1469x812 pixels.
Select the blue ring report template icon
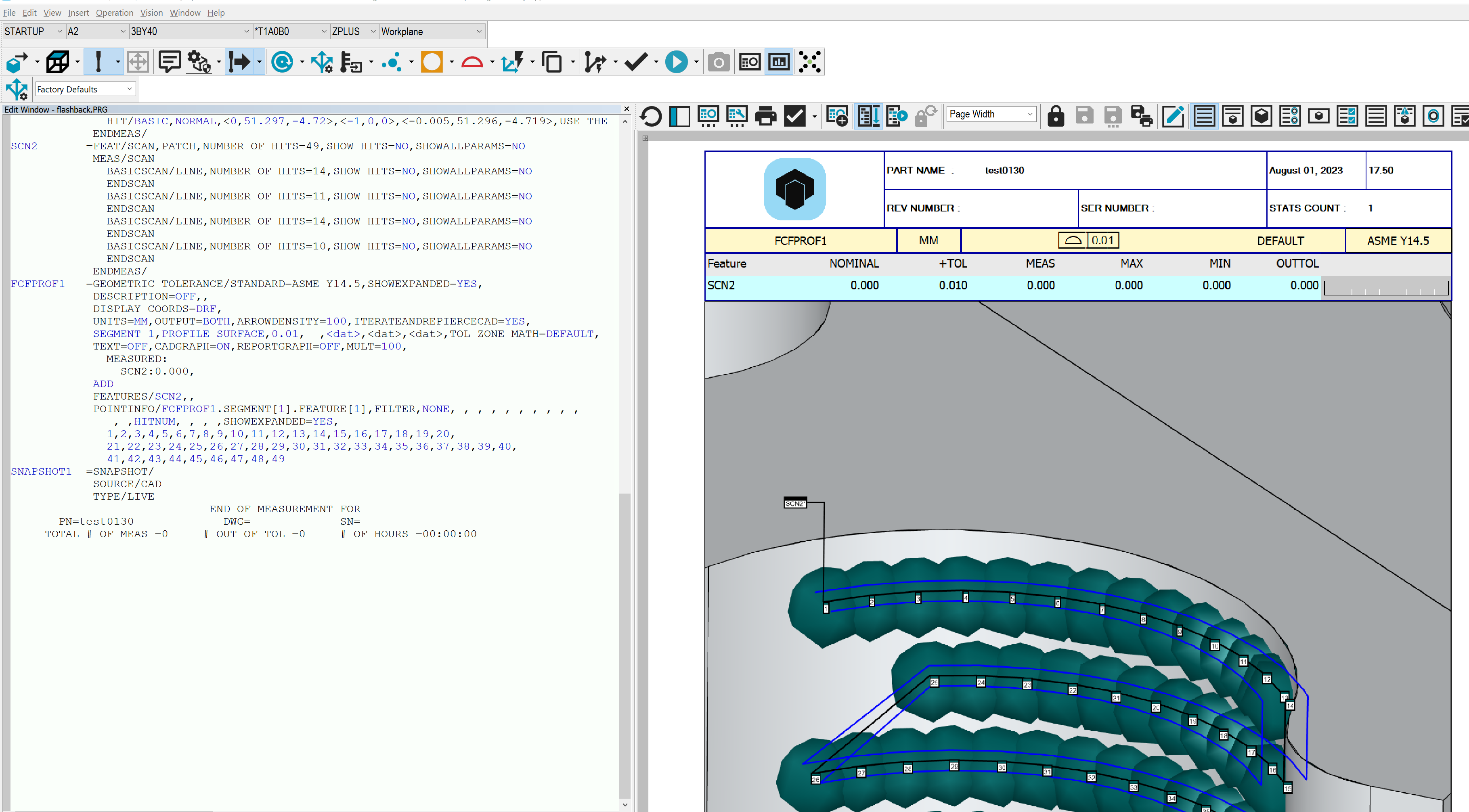coord(1433,116)
